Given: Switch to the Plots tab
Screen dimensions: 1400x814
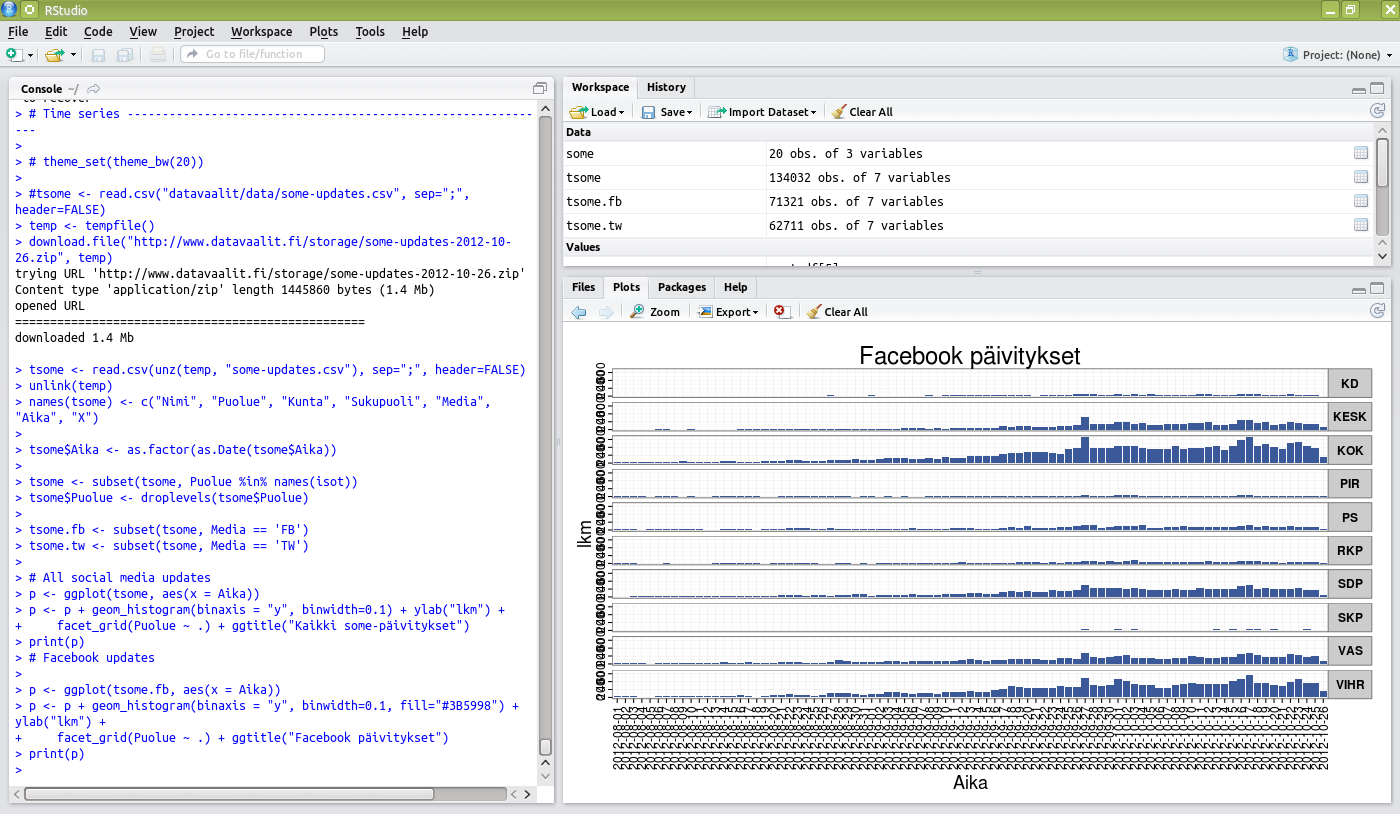Looking at the screenshot, I should click(x=627, y=287).
